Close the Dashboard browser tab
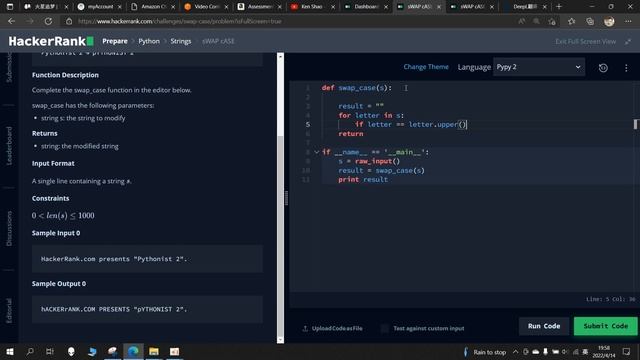 pos(386,7)
